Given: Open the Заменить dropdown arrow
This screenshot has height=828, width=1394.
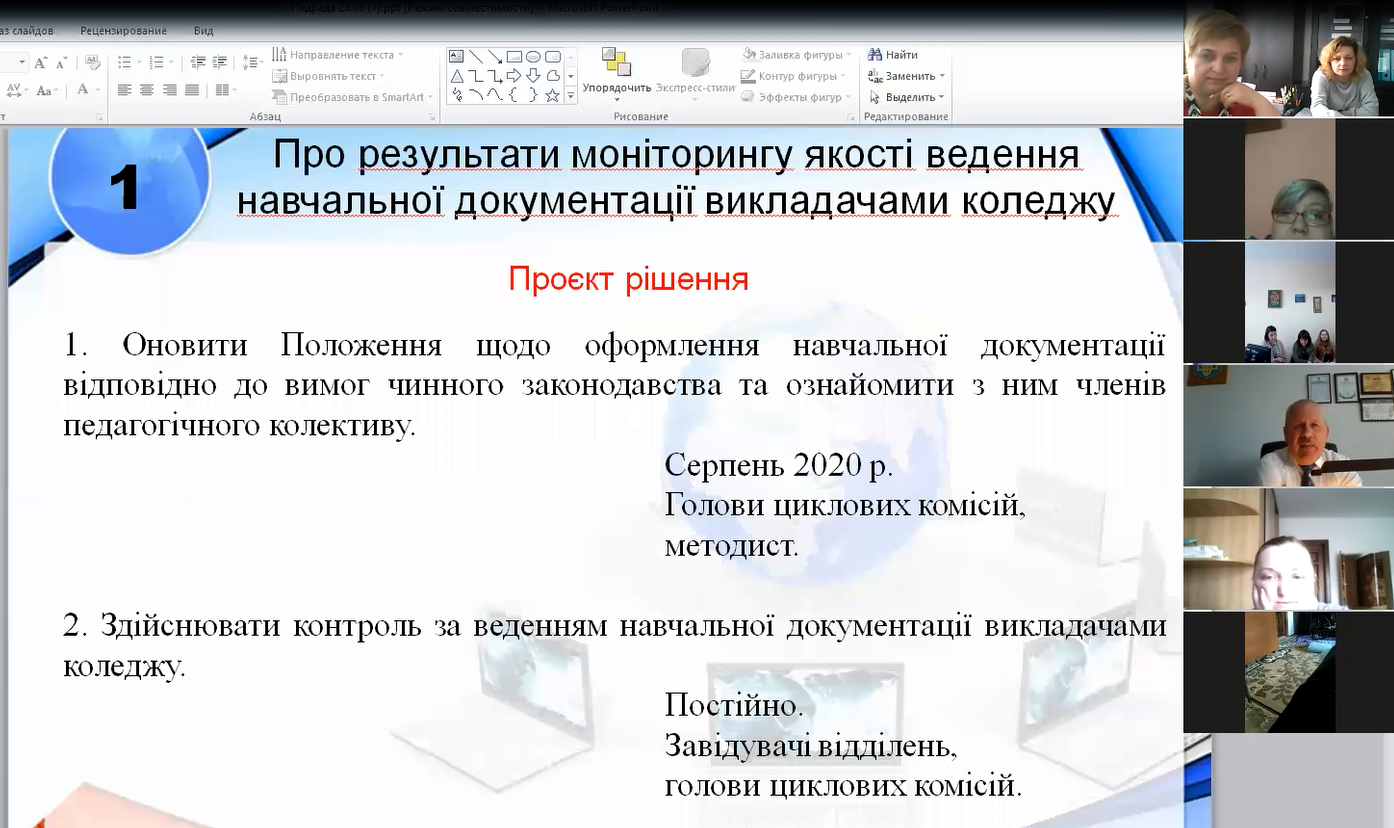Looking at the screenshot, I should point(942,76).
